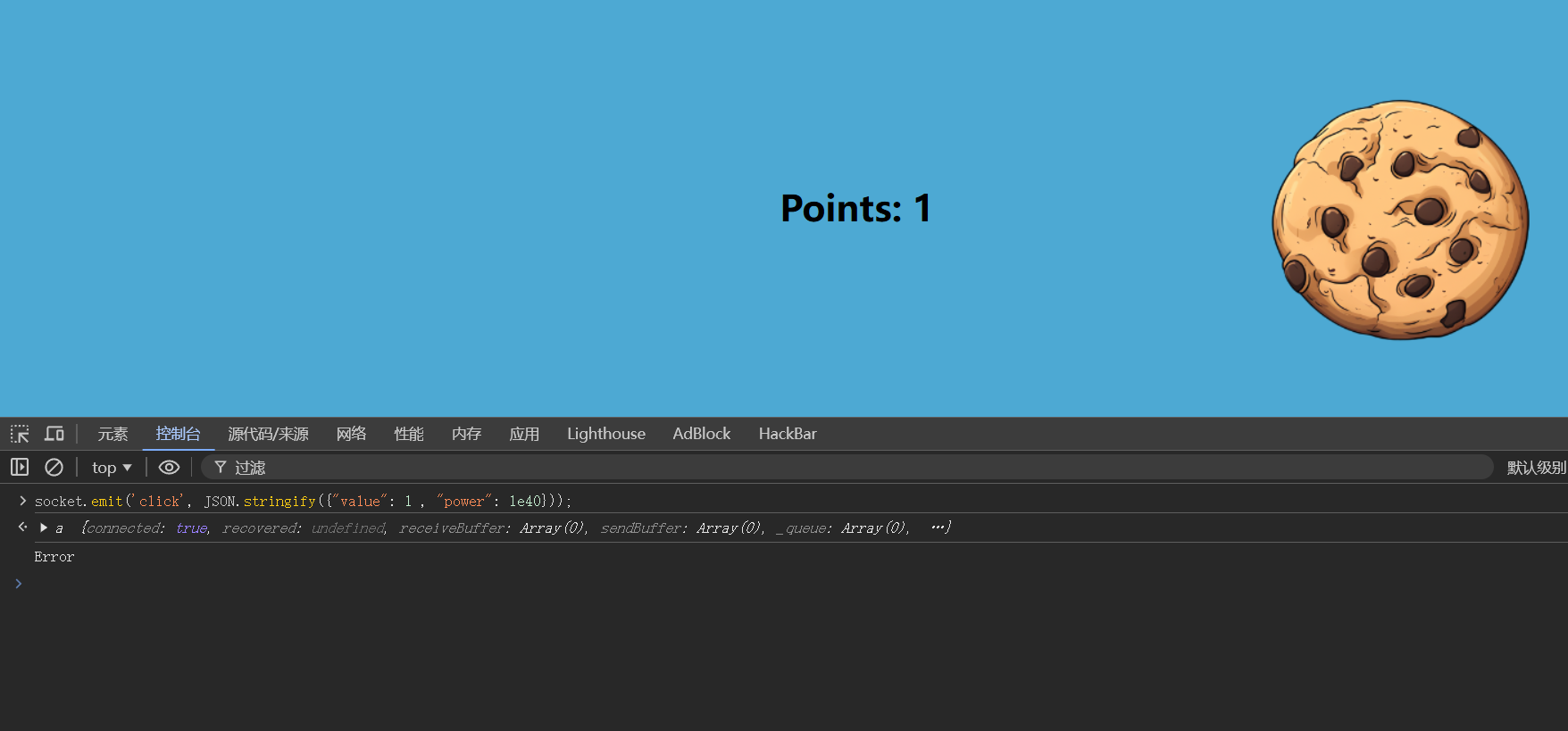Image resolution: width=1568 pixels, height=731 pixels.
Task: Click the console filter input field
Action: (848, 468)
